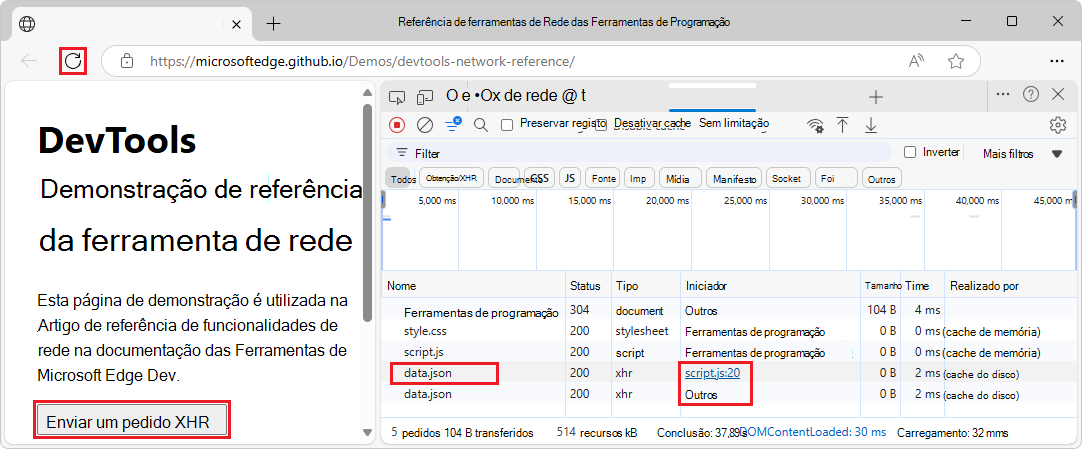Select the inspect element tool in DevTools
Image resolution: width=1082 pixels, height=449 pixels.
396,97
